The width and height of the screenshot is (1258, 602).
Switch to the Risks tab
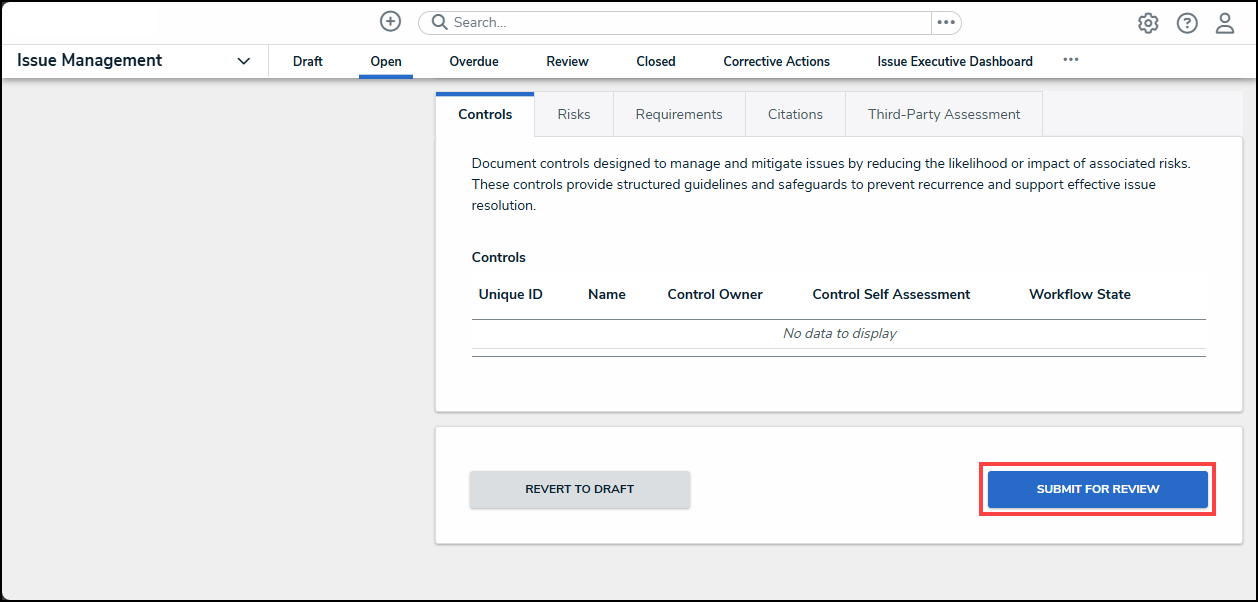pos(574,114)
